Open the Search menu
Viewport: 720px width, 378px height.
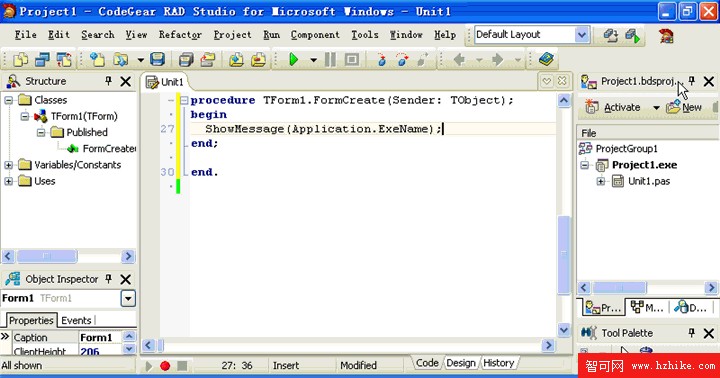[98, 35]
